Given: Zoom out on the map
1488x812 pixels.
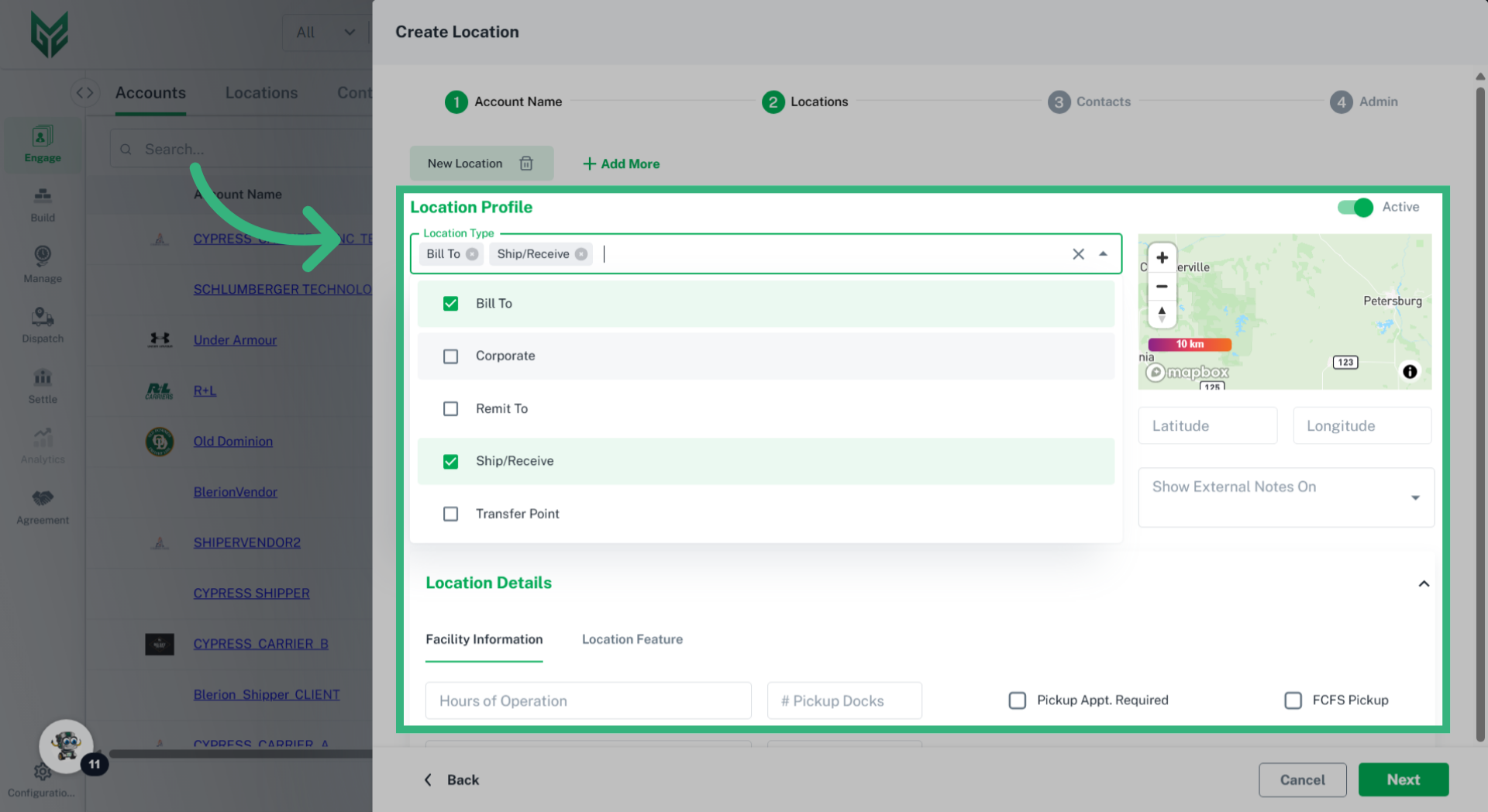Looking at the screenshot, I should pos(1161,287).
